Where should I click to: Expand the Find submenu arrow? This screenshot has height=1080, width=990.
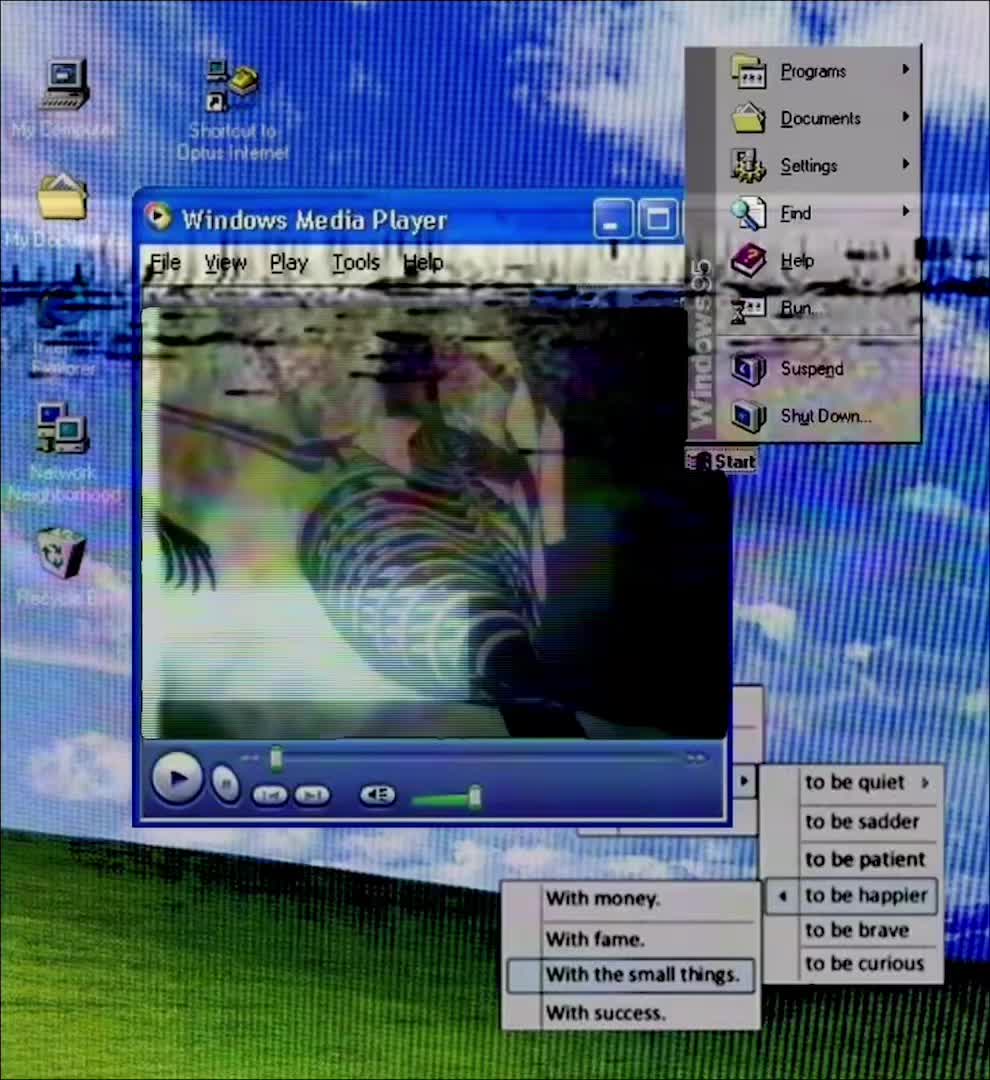point(906,211)
